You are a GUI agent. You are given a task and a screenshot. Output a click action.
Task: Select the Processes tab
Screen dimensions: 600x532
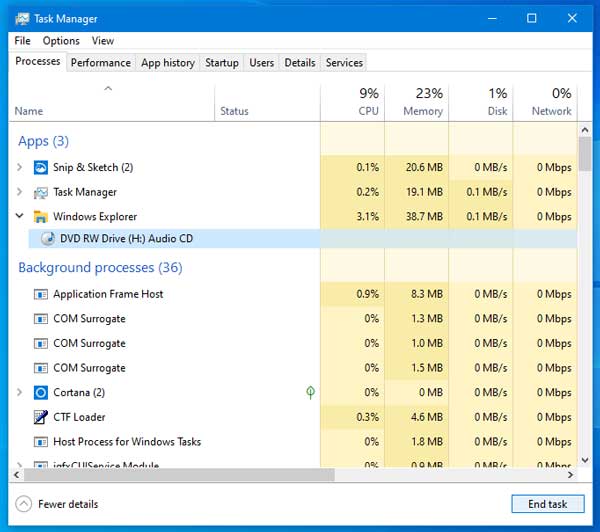(38, 62)
